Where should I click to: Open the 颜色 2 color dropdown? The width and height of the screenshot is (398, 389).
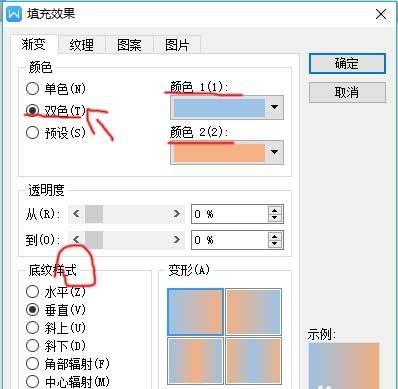(x=274, y=152)
